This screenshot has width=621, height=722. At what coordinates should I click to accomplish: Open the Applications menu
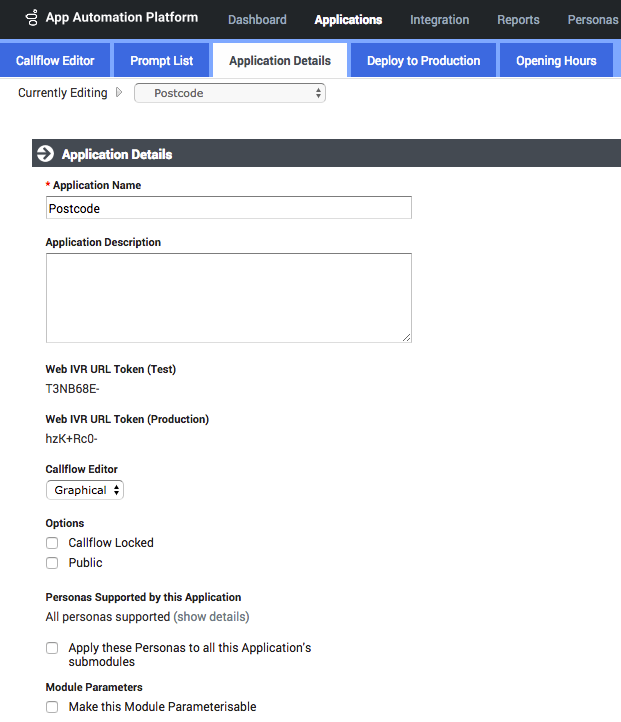pyautogui.click(x=348, y=20)
